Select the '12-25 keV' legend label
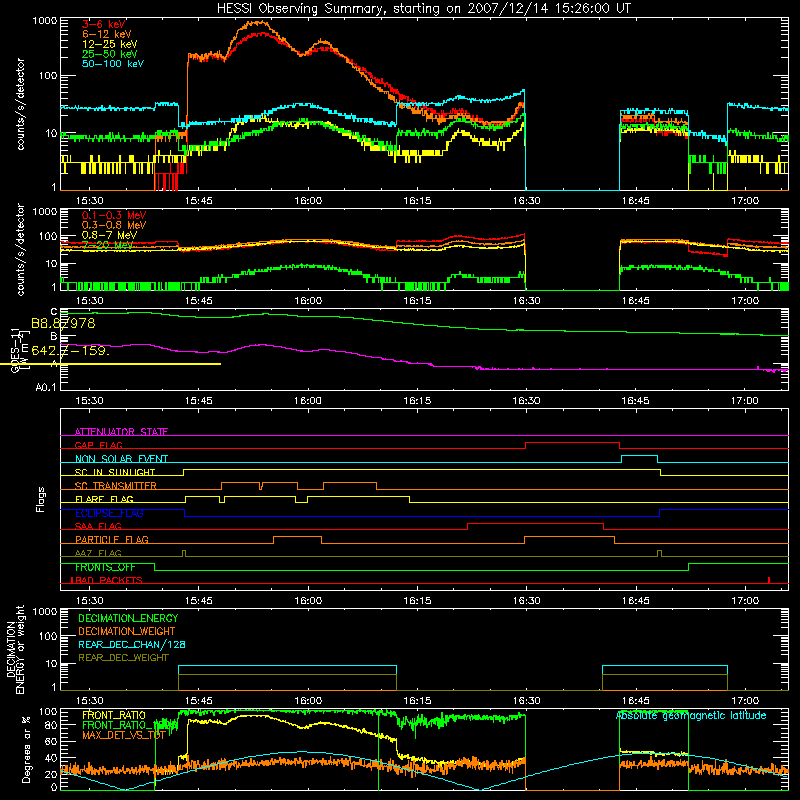Image resolution: width=800 pixels, height=800 pixels. click(110, 44)
